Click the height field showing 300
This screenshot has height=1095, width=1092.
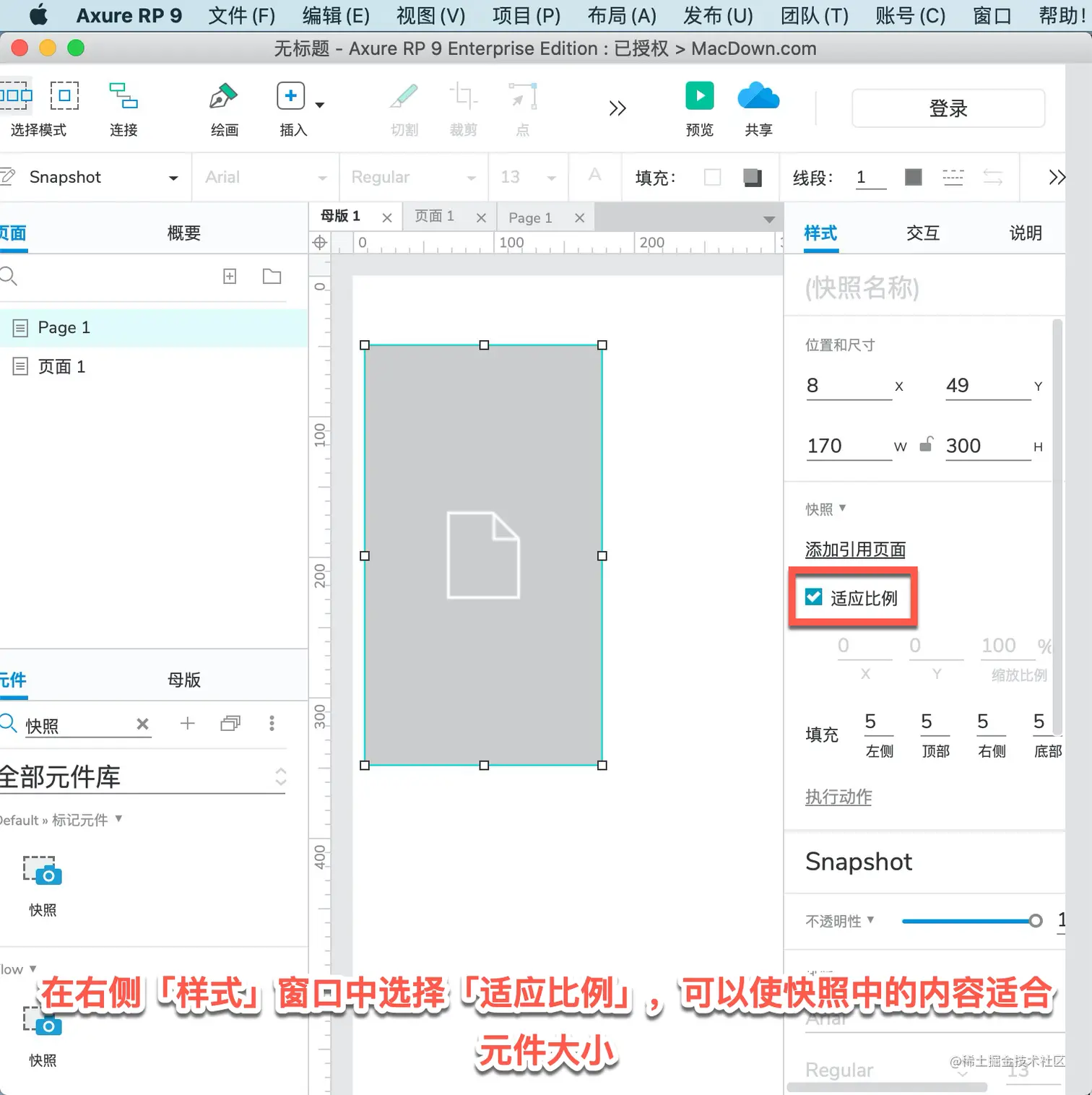click(988, 446)
